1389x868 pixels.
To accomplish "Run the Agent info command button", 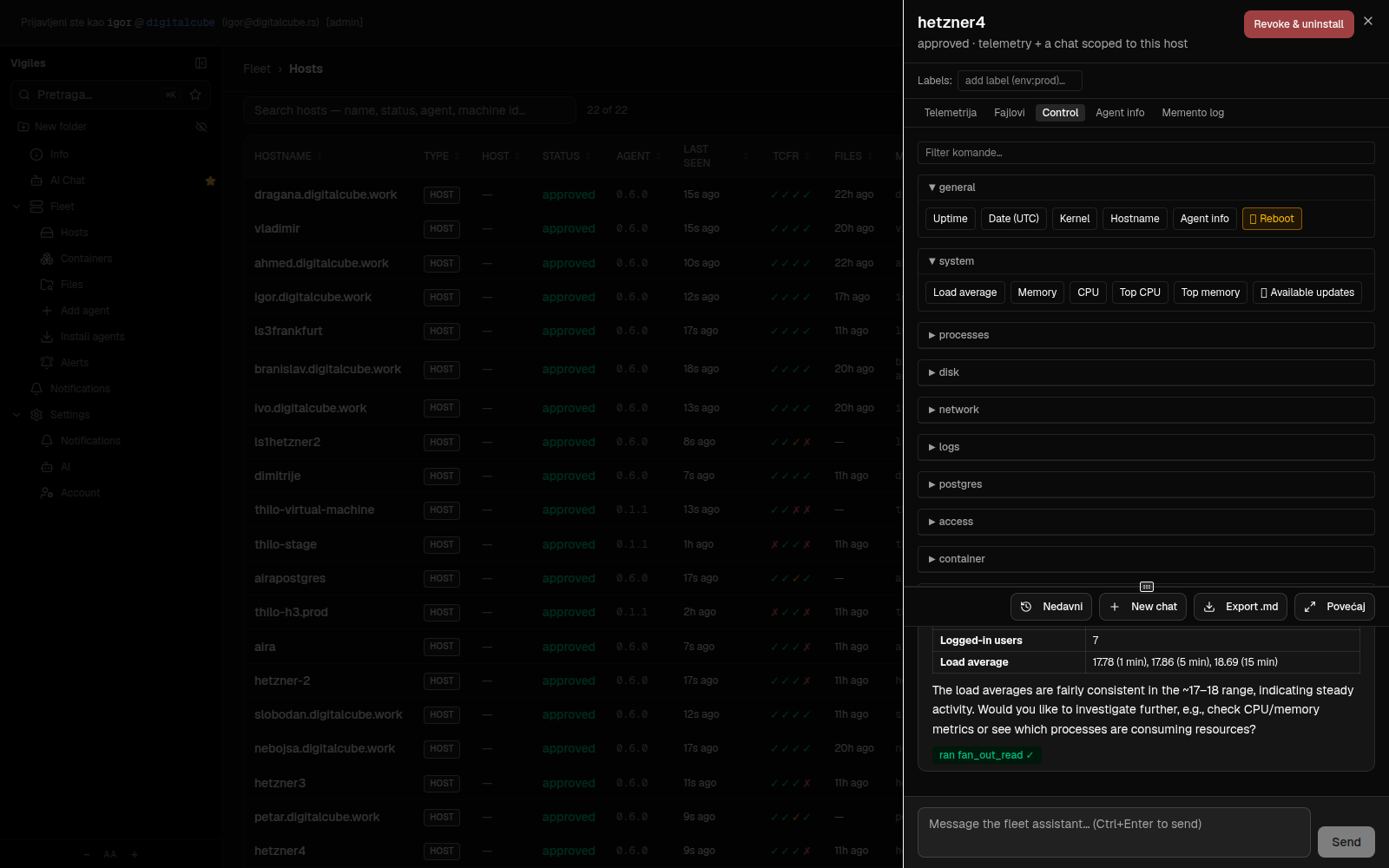I will pos(1204,219).
